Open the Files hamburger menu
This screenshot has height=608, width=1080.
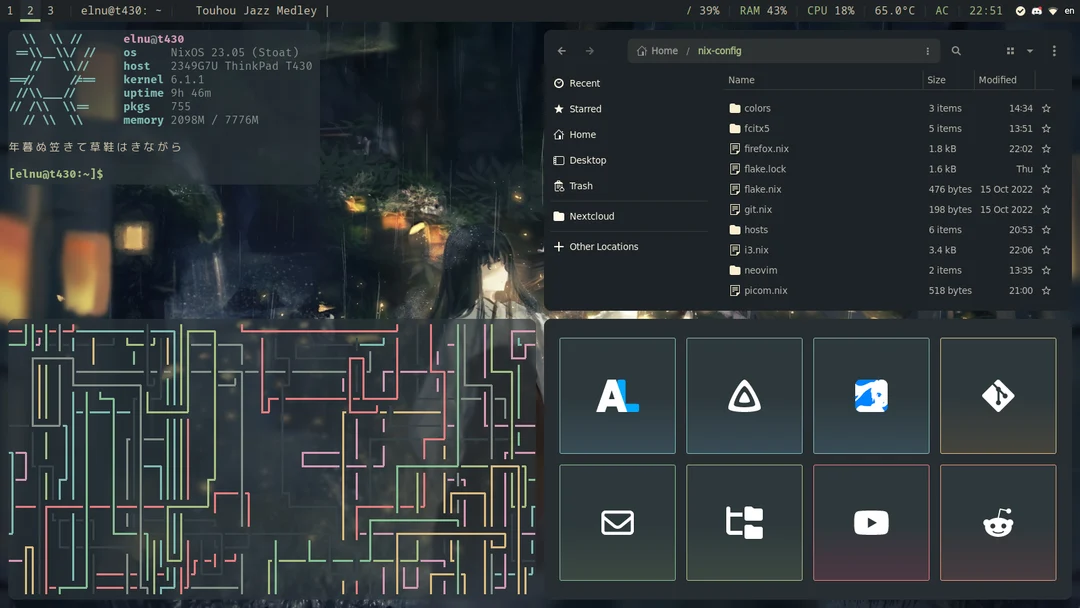(1054, 50)
